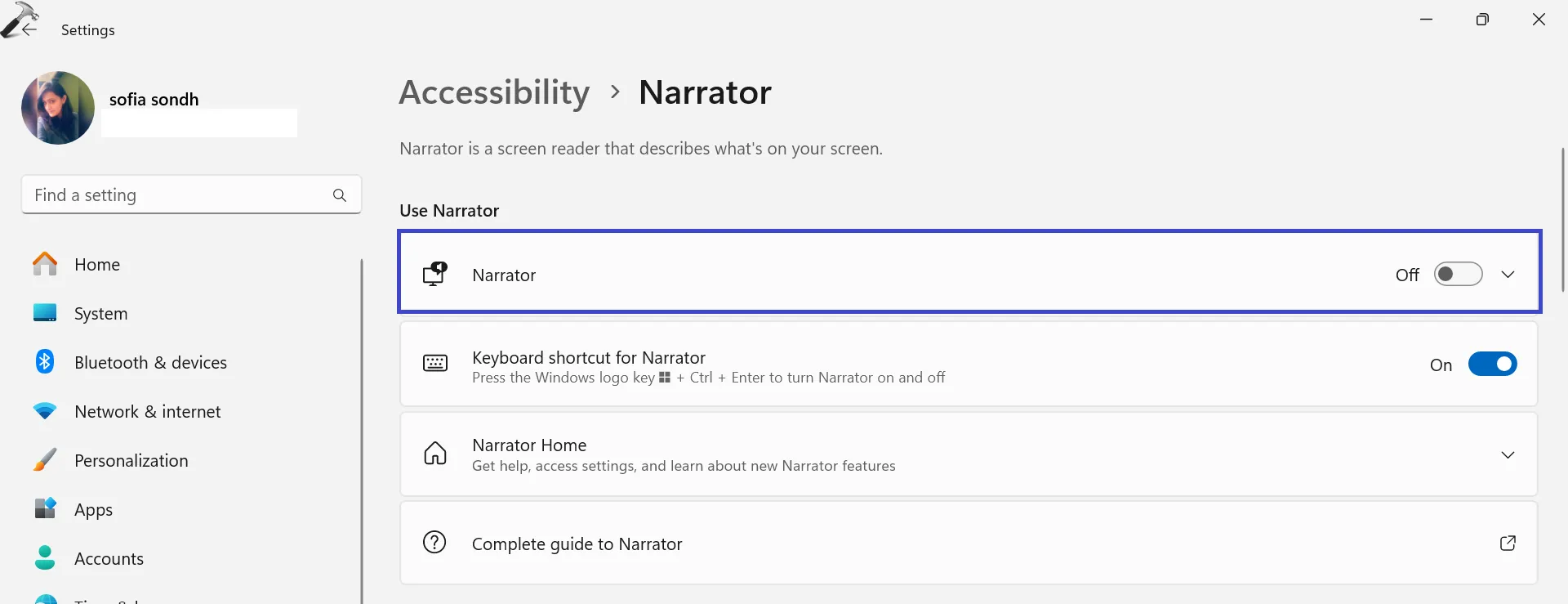Click the Personalization paintbrush icon
The width and height of the screenshot is (1568, 604).
(x=45, y=460)
